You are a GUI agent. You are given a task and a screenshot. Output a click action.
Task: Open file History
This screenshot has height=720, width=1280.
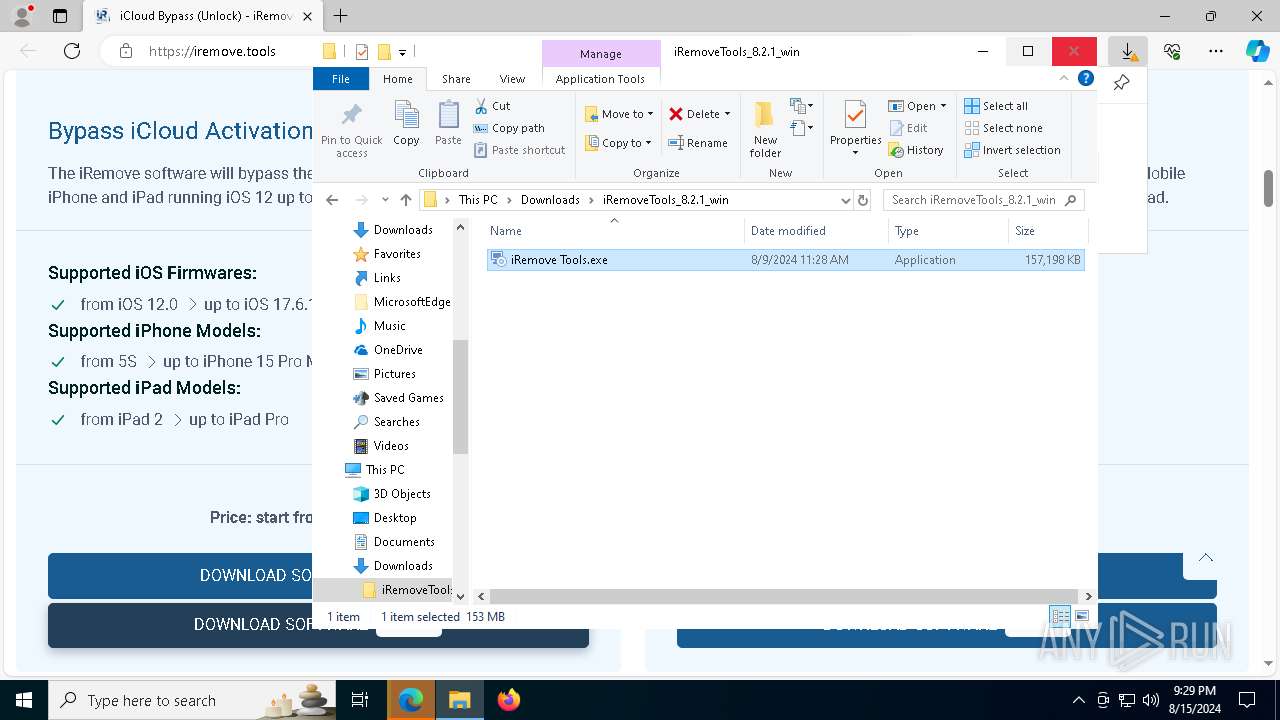(x=915, y=150)
